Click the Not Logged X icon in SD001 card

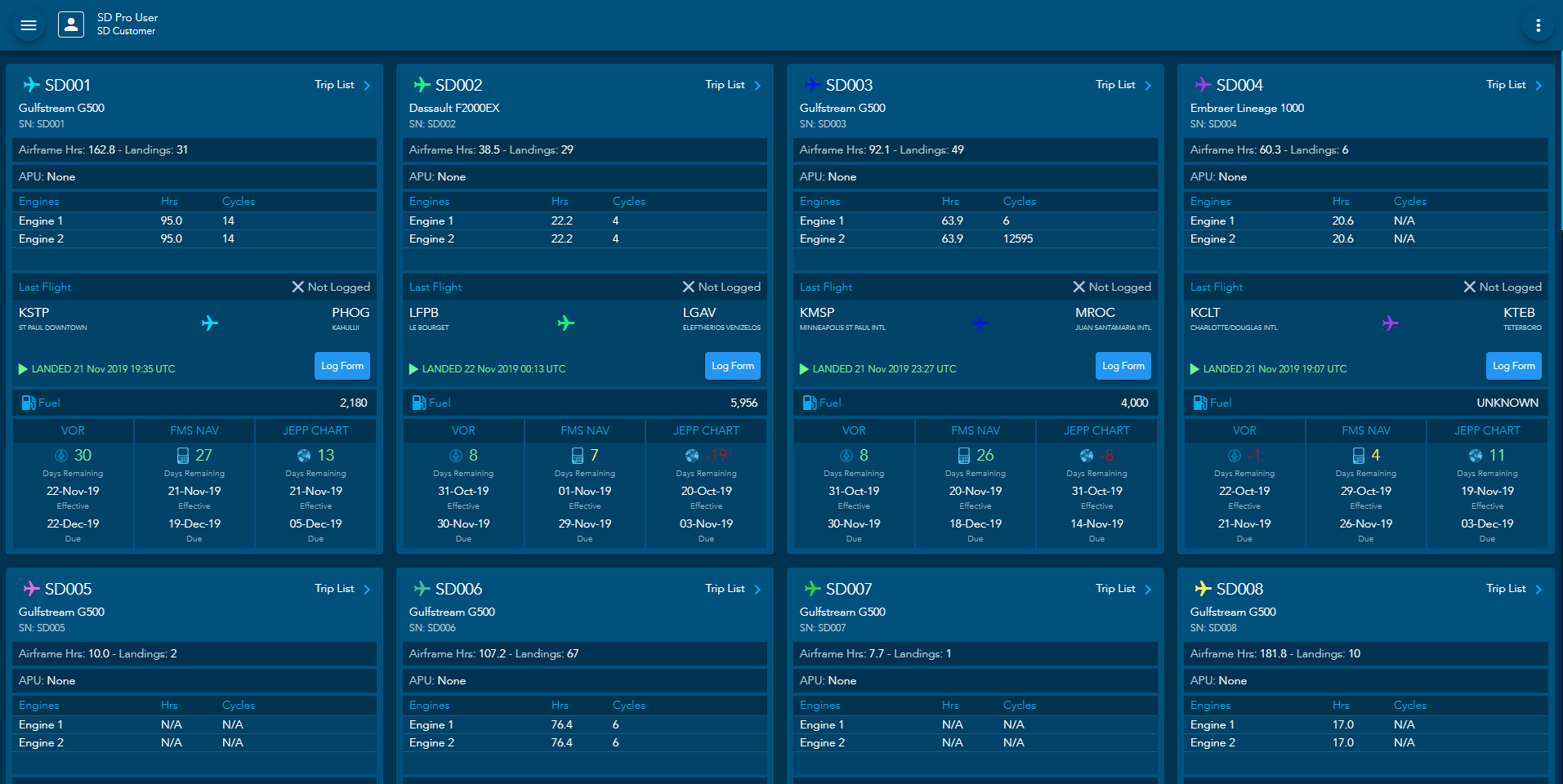click(x=297, y=287)
